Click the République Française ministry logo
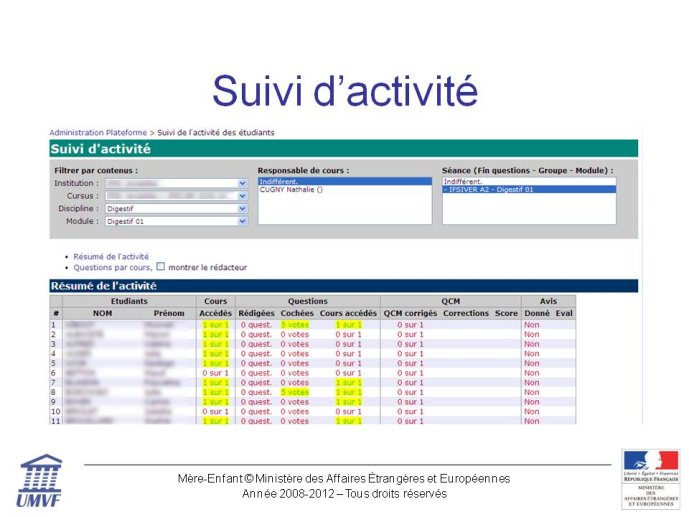 click(651, 479)
